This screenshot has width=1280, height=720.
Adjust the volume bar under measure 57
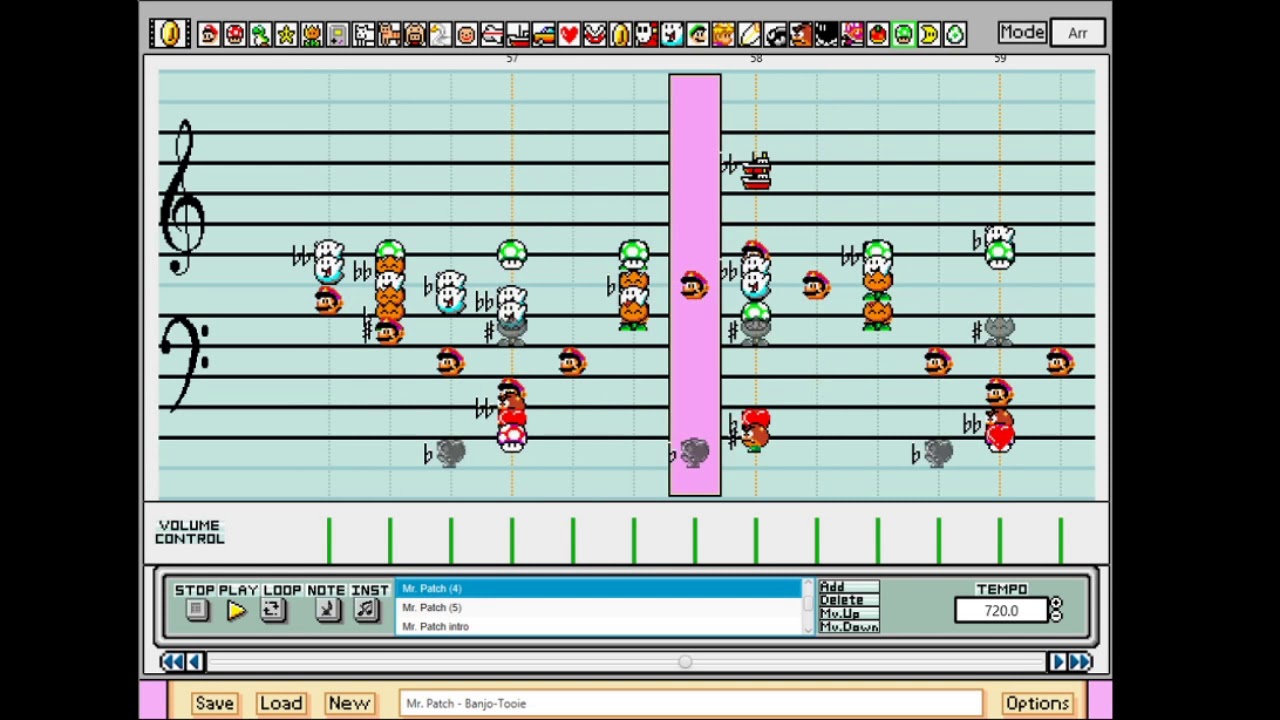click(x=512, y=540)
